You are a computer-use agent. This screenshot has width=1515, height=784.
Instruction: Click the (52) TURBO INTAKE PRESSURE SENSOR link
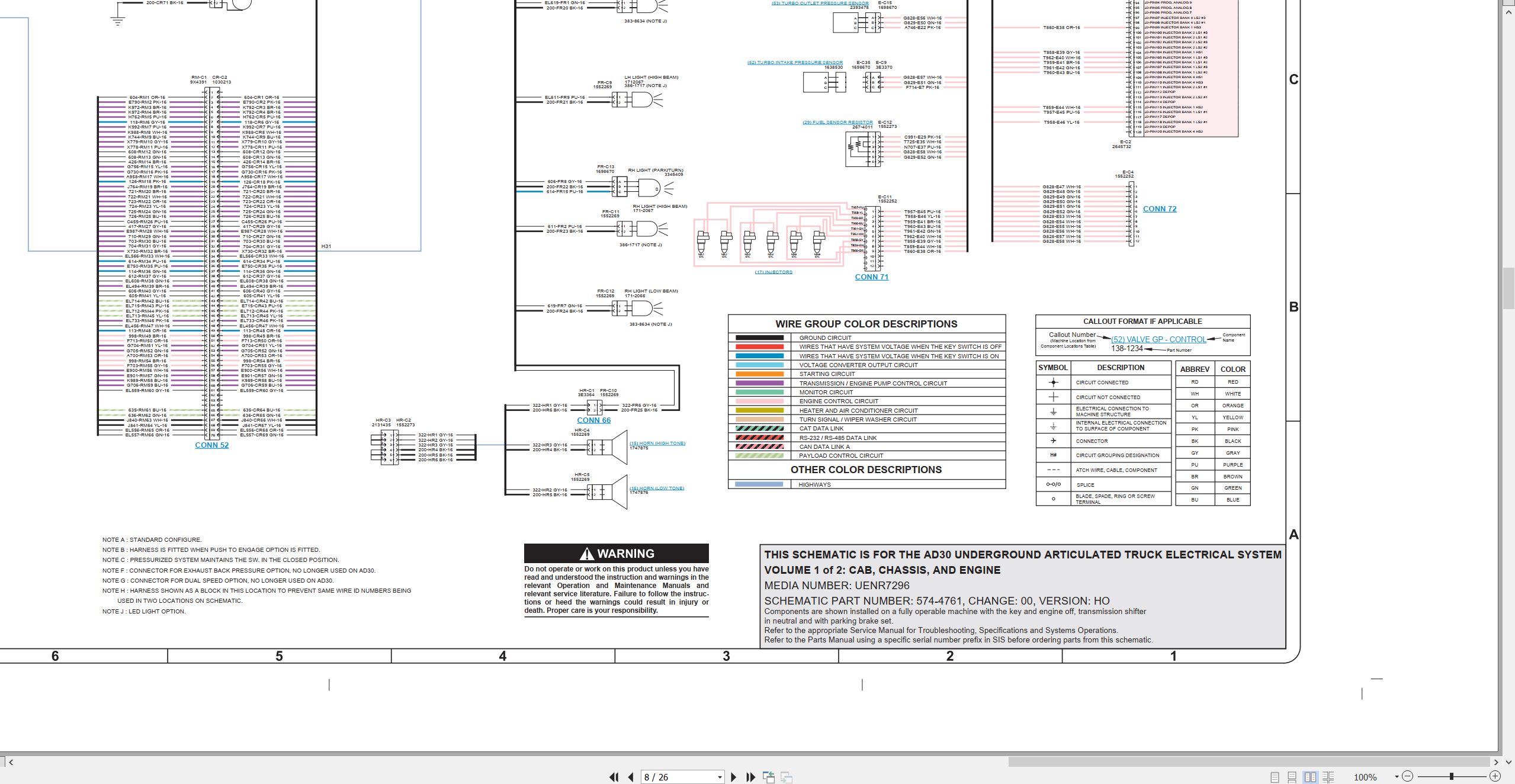point(795,63)
